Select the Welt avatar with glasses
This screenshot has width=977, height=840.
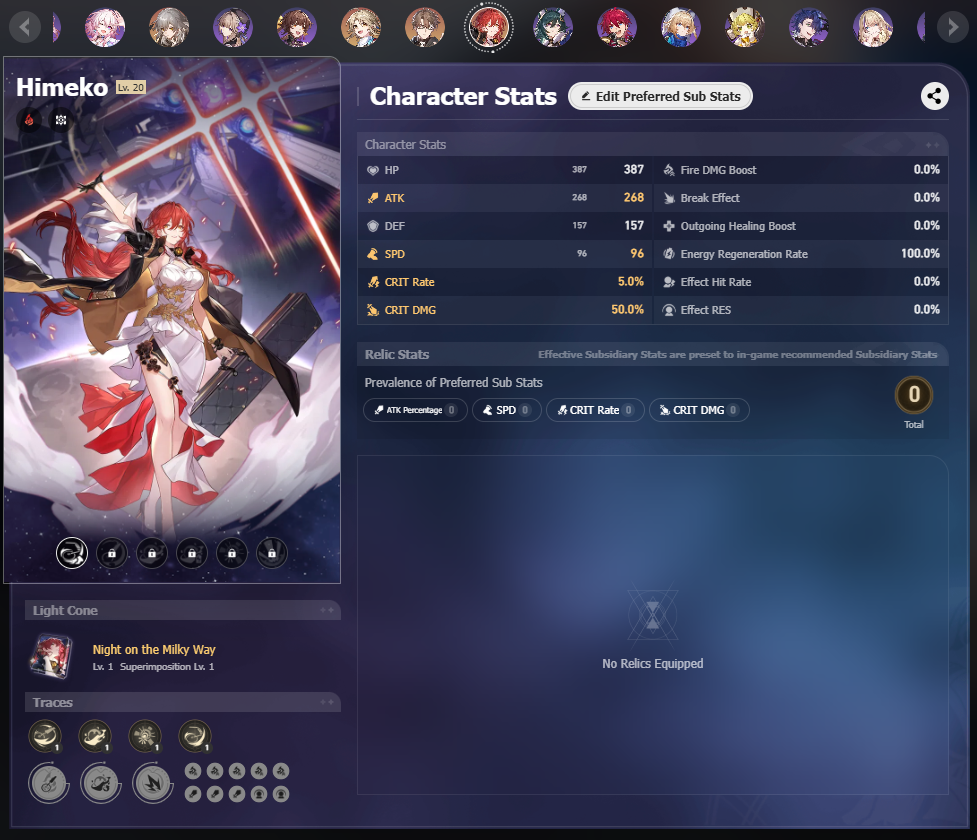click(x=425, y=27)
